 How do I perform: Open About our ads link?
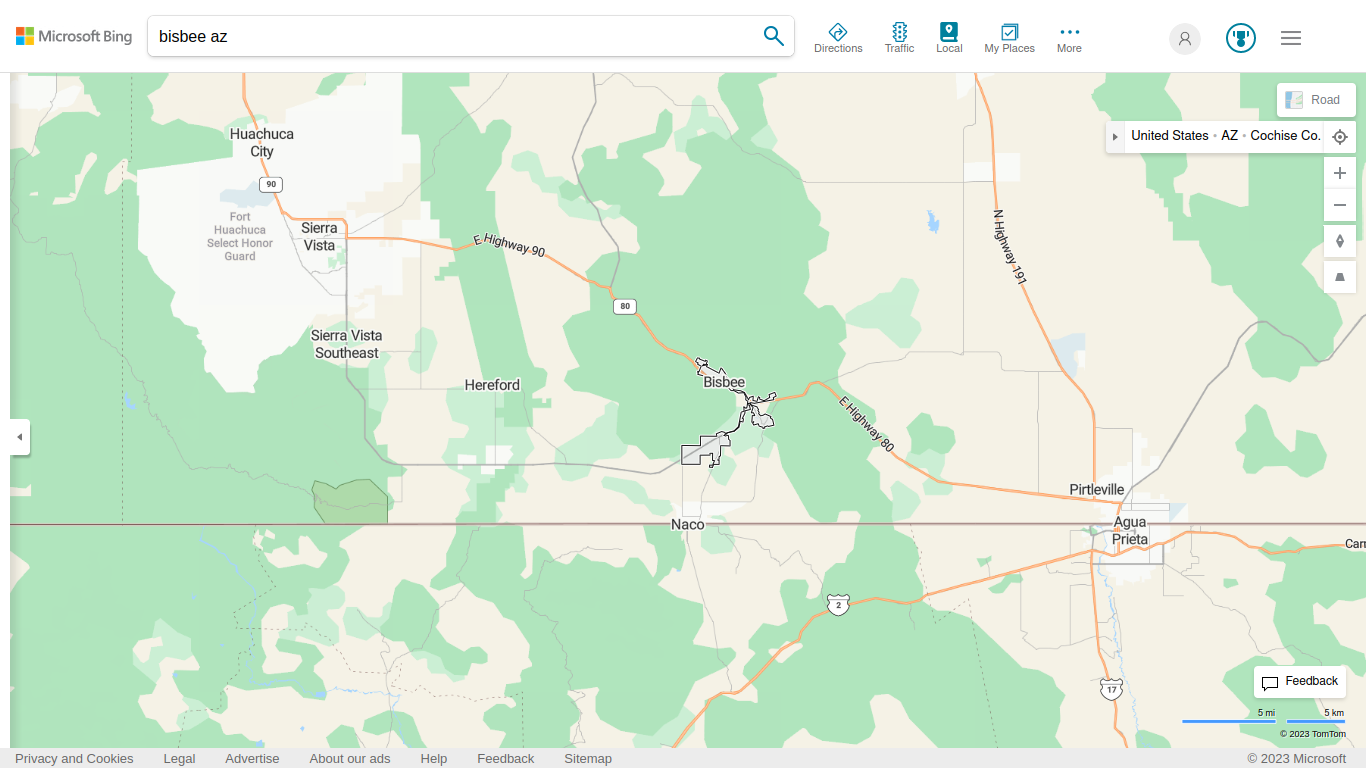pos(350,758)
